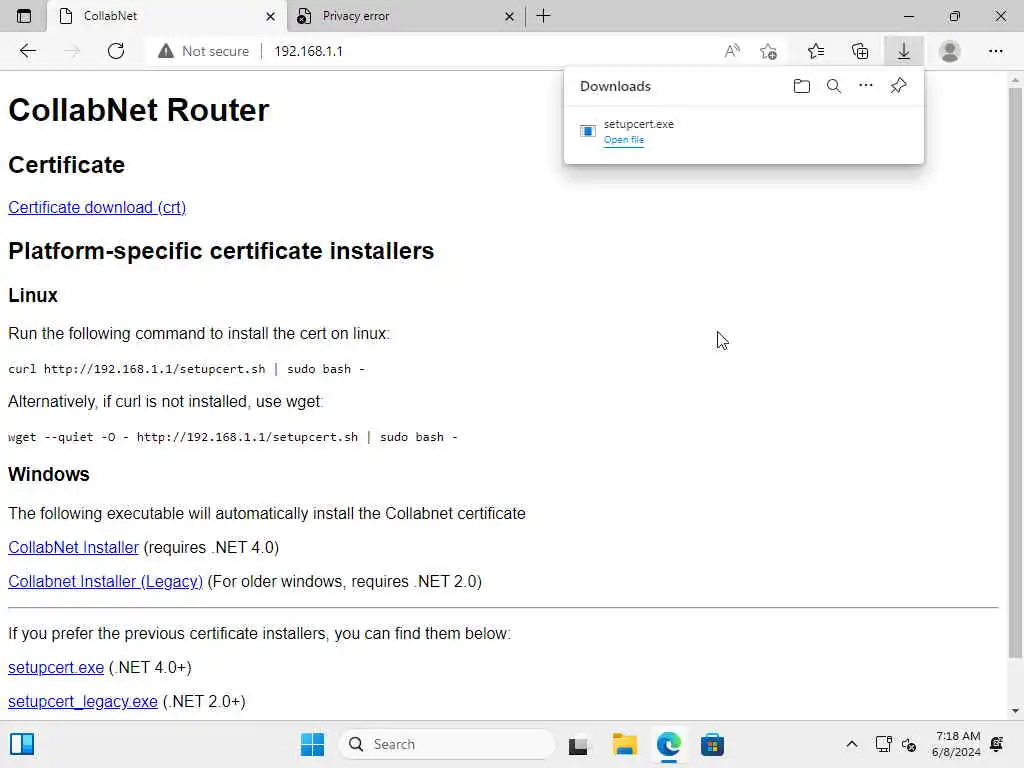Click the page vertical scrollbar thumb

pyautogui.click(x=1014, y=372)
